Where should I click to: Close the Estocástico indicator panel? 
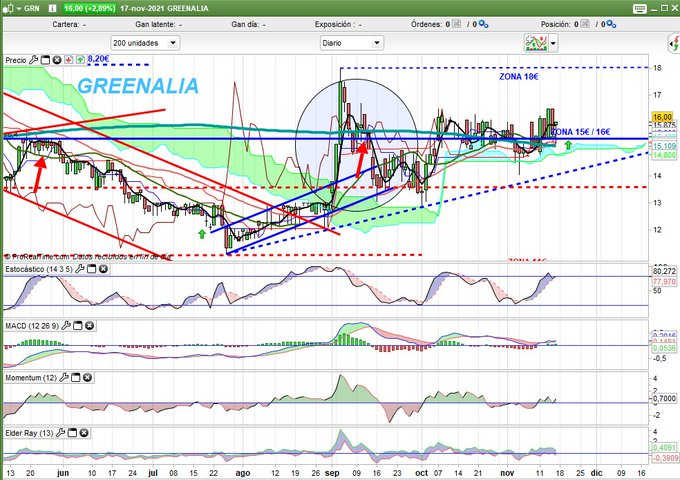click(103, 269)
